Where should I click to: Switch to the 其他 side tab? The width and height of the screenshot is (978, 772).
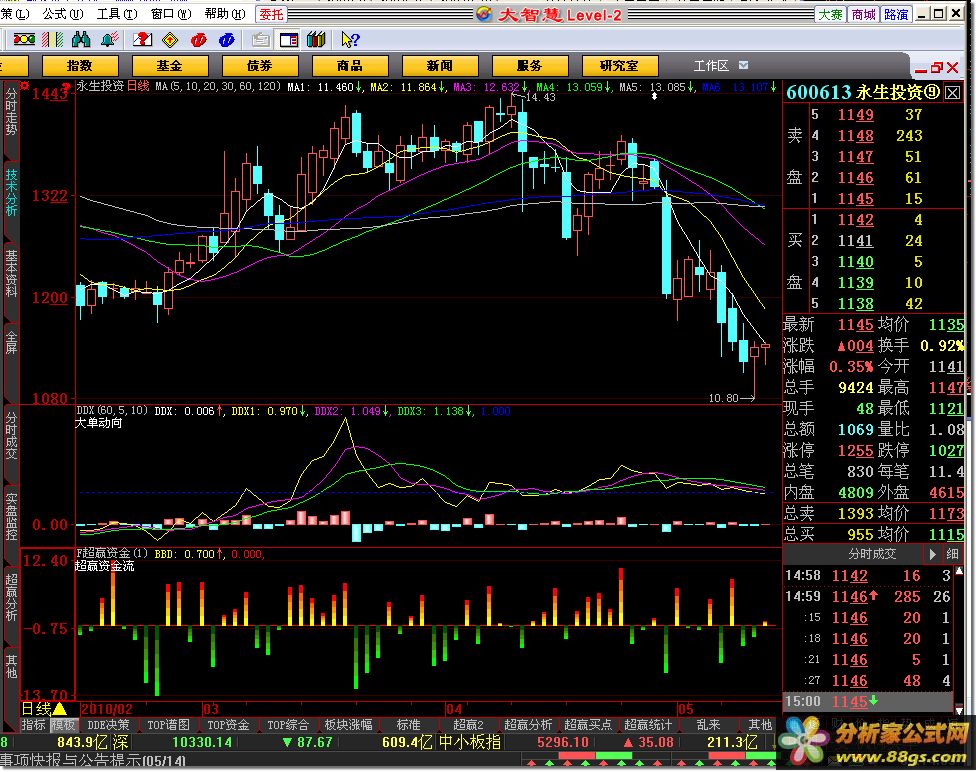[11, 665]
